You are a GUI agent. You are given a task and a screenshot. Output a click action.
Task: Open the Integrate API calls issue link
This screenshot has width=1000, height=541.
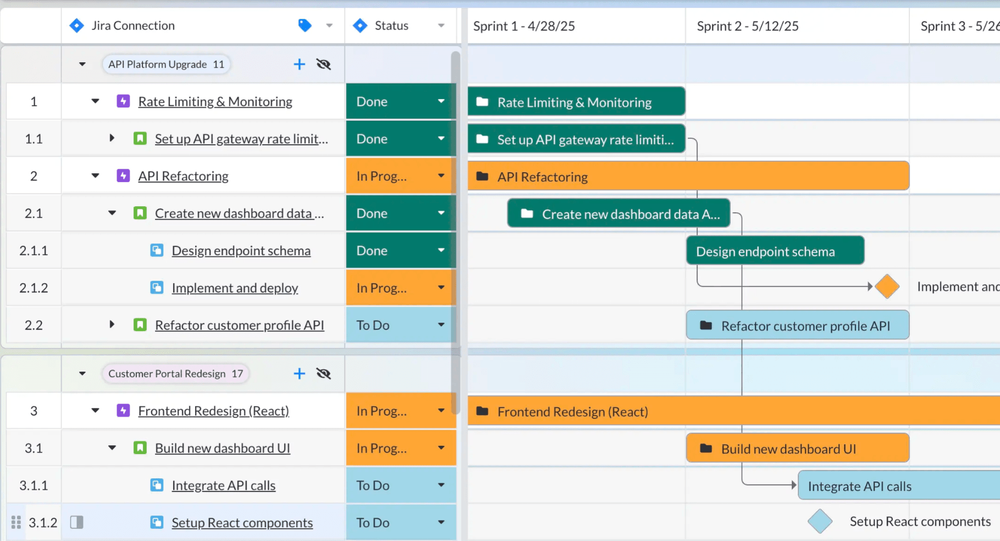click(x=223, y=485)
